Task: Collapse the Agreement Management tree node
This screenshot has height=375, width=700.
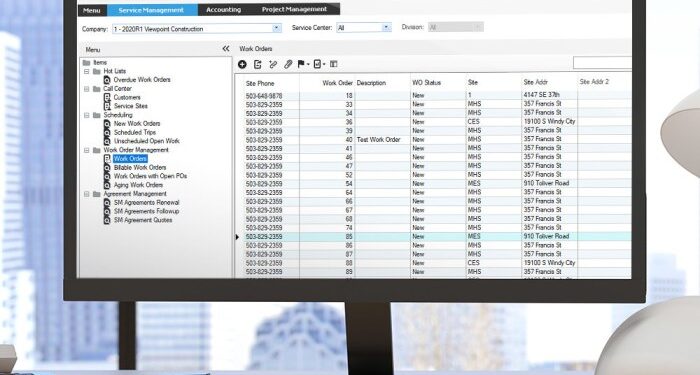Action: click(87, 194)
